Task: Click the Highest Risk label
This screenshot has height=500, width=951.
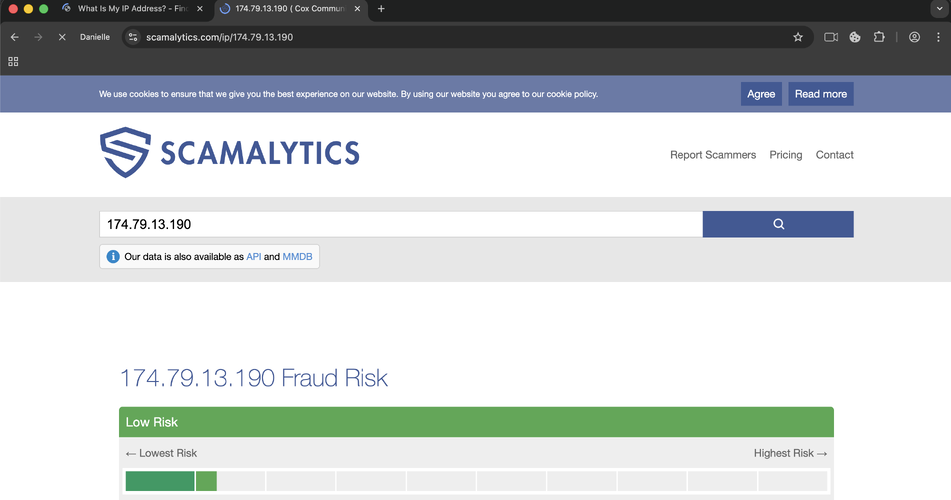Action: tap(790, 453)
